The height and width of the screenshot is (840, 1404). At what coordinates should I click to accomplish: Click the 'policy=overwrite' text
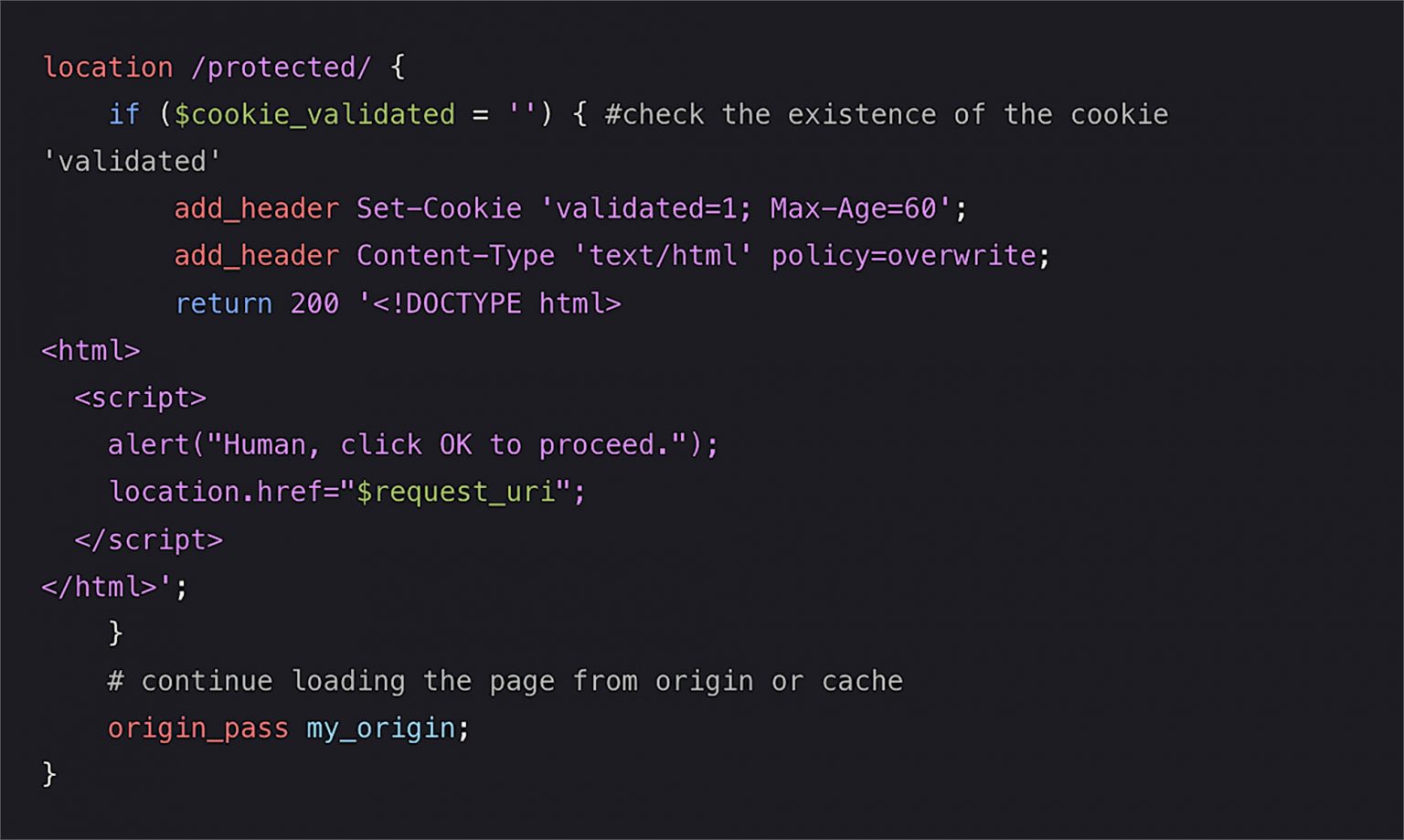(903, 256)
